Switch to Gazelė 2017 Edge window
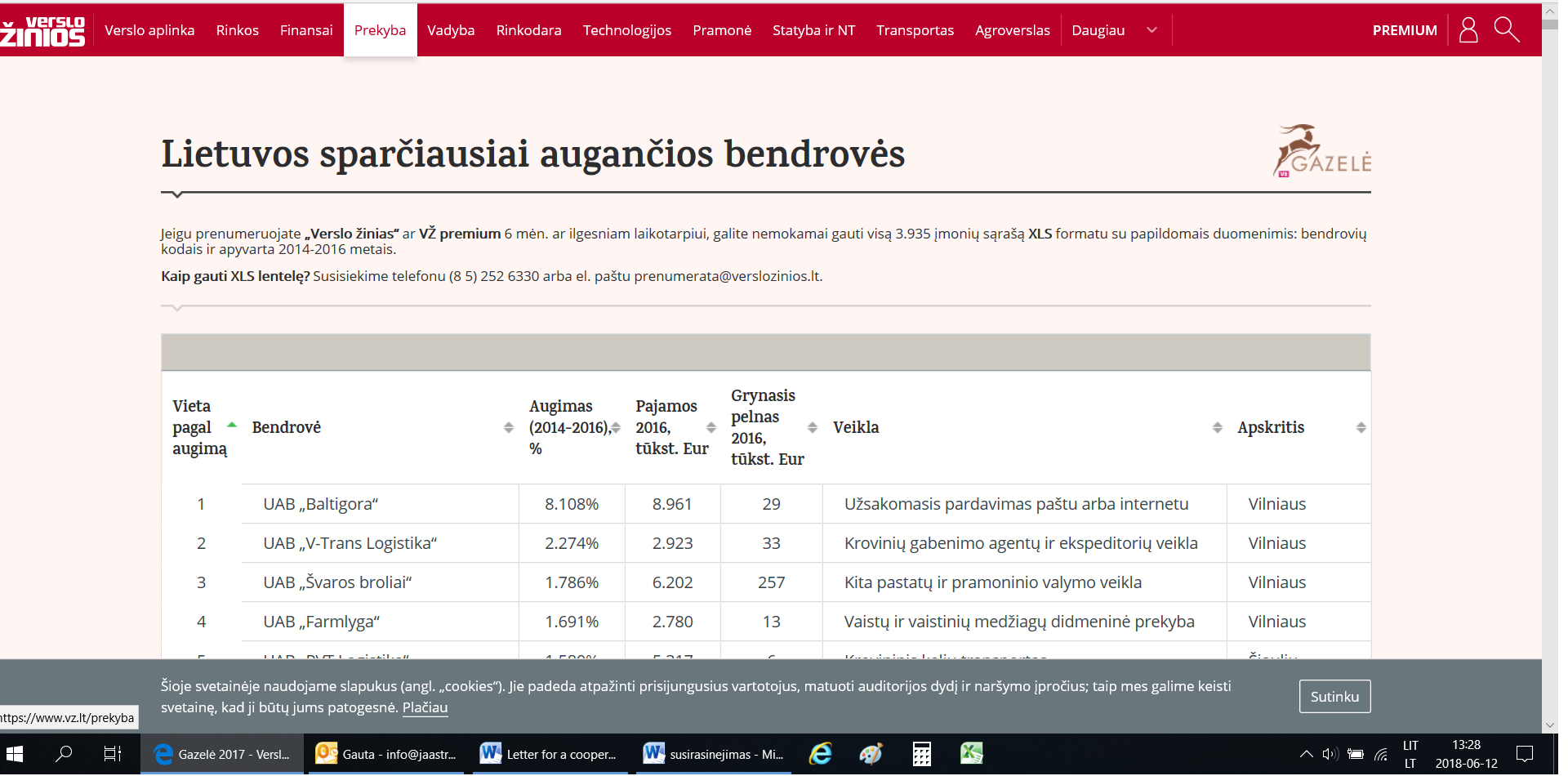Viewport: 1568px width, 776px height. point(222,754)
